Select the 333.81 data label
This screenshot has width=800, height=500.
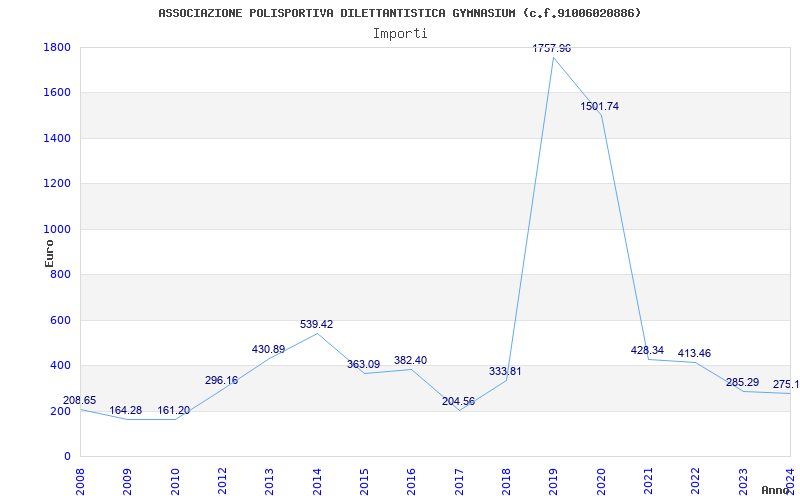(505, 371)
